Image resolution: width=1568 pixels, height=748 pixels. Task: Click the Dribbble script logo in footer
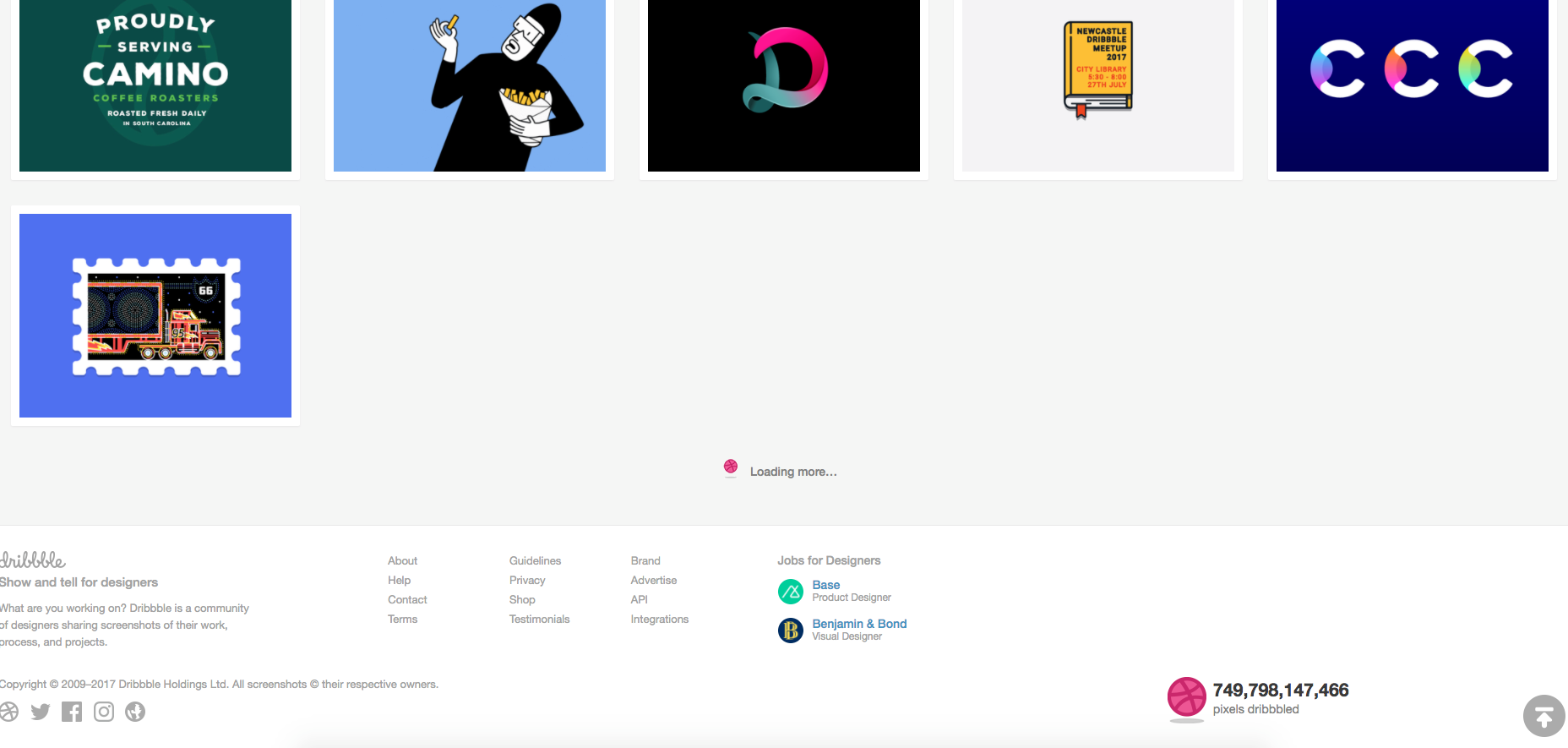[33, 560]
